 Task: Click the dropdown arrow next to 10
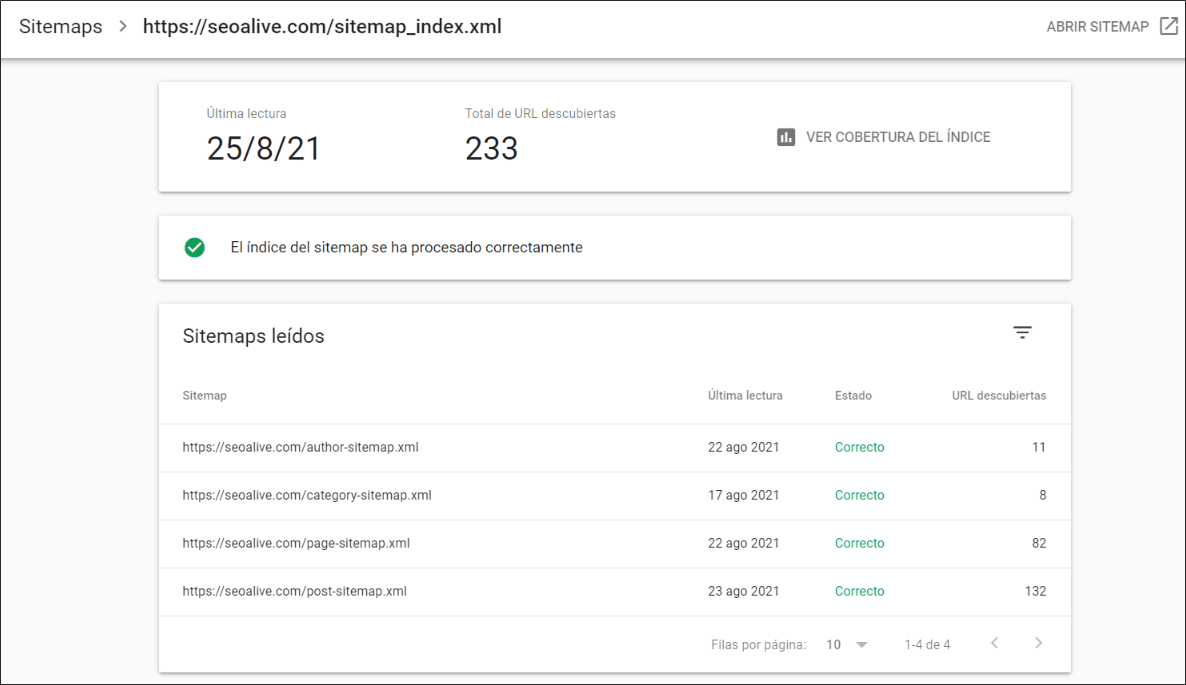[x=861, y=644]
